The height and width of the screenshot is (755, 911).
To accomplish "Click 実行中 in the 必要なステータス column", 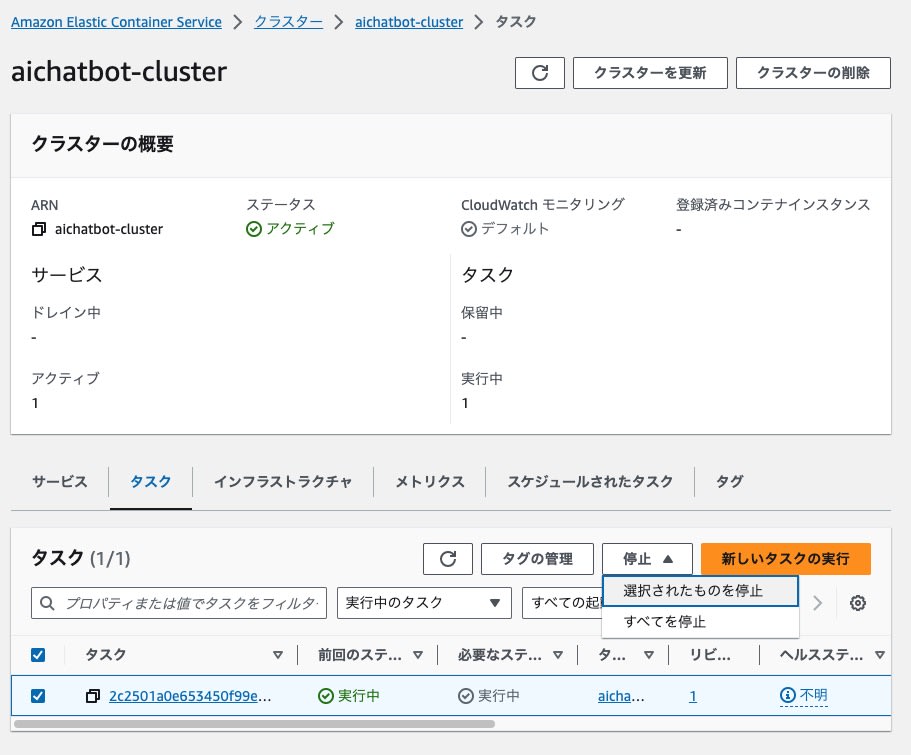I will pyautogui.click(x=498, y=695).
